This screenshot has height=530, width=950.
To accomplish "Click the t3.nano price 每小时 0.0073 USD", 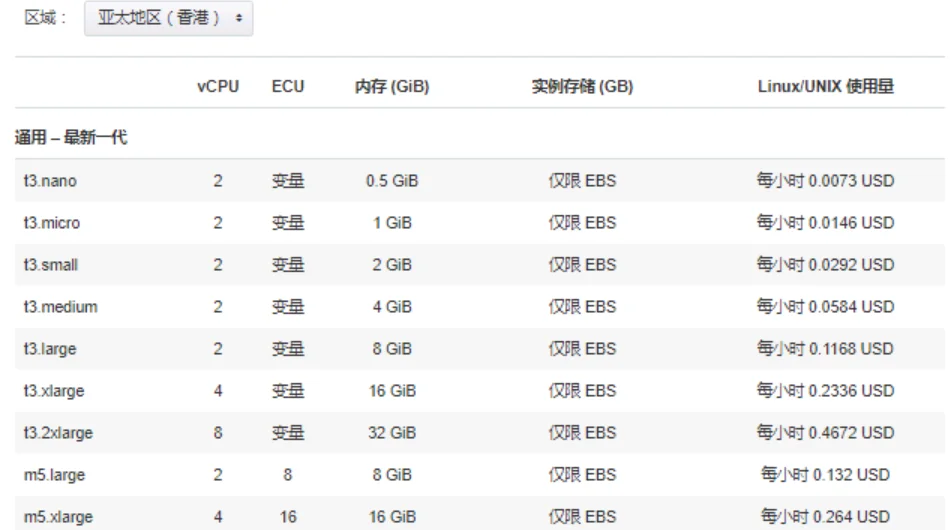I will tap(825, 181).
